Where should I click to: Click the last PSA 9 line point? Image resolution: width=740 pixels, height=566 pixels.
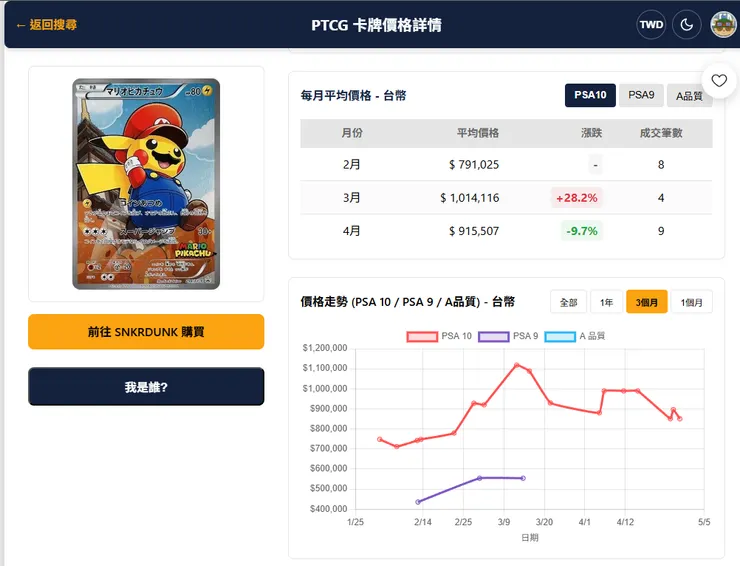pyautogui.click(x=523, y=478)
